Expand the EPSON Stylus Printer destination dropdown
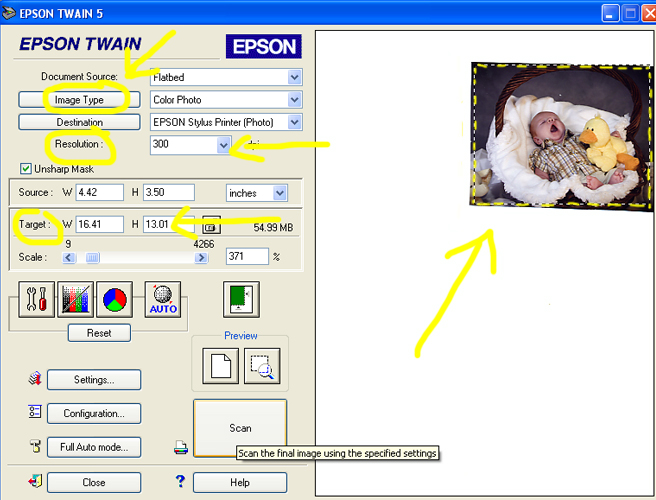 pyautogui.click(x=295, y=122)
